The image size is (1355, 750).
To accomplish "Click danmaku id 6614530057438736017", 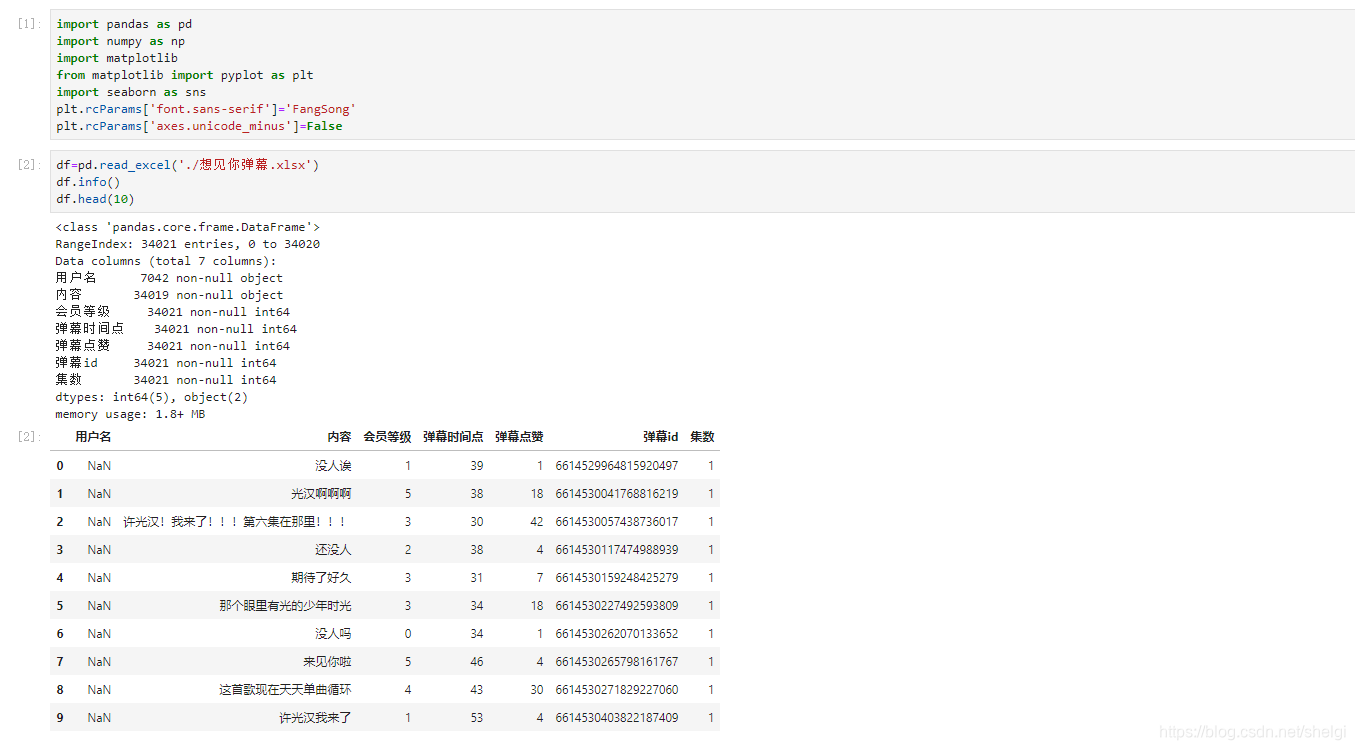I will 616,522.
